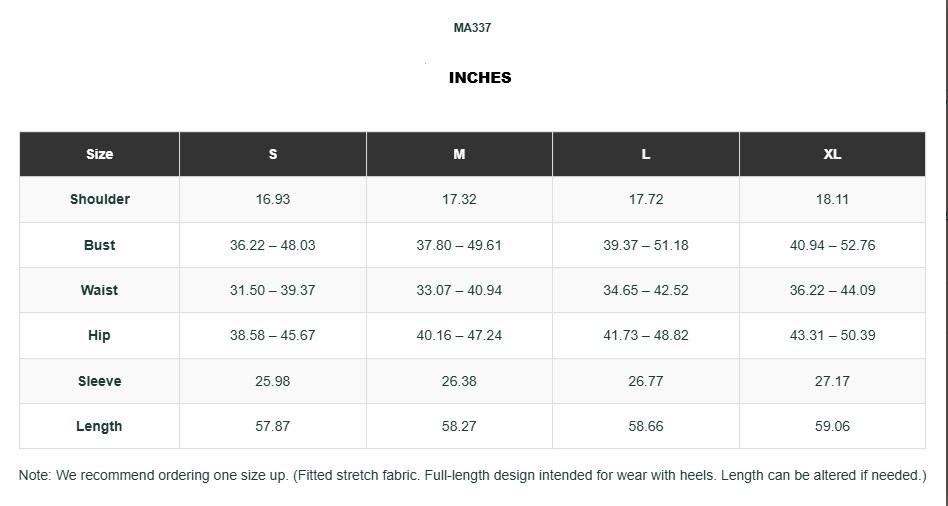Select the Size column header cell
The image size is (948, 506).
click(99, 154)
